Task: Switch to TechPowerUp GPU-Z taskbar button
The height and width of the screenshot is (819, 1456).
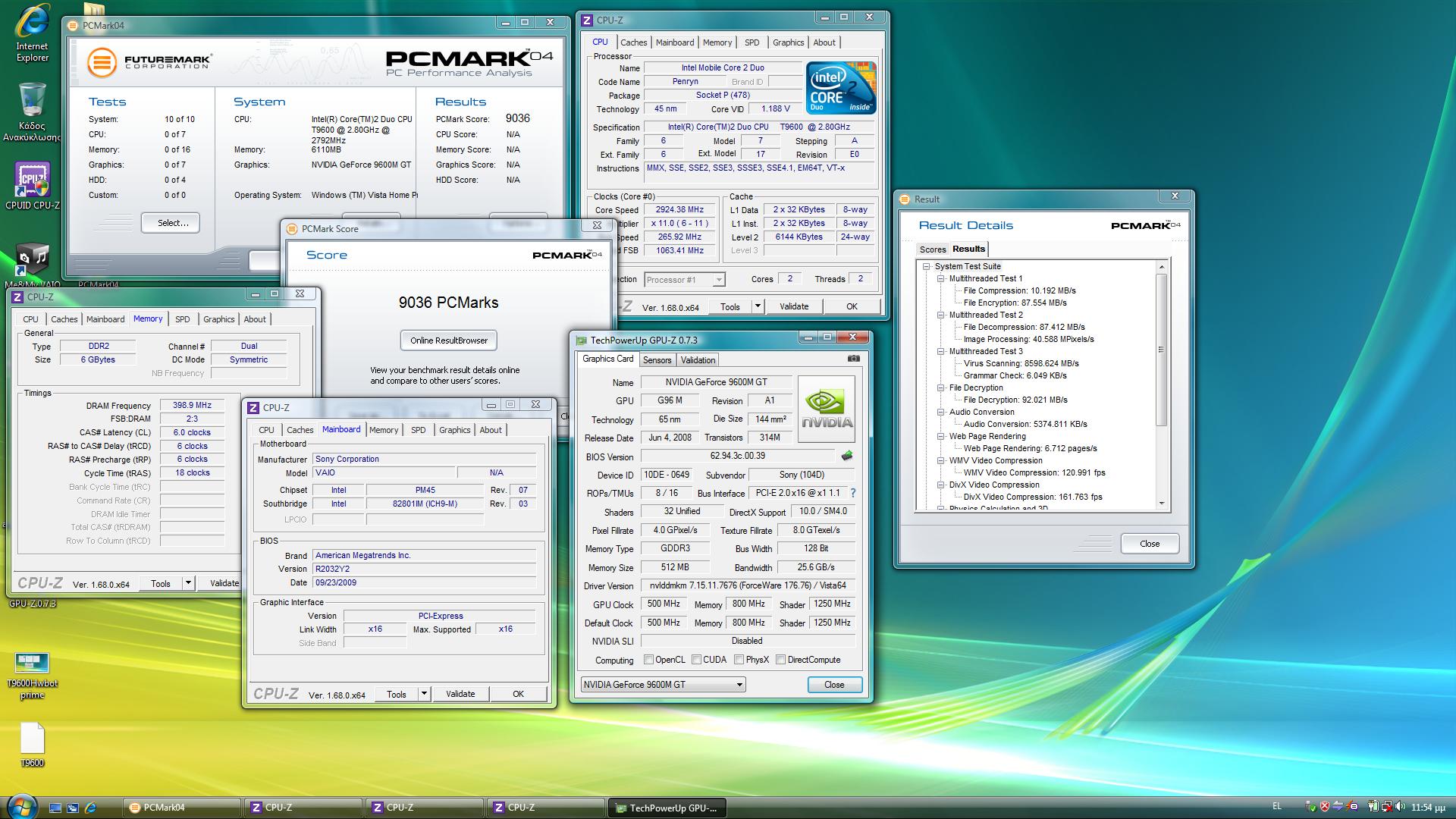Action: pyautogui.click(x=667, y=808)
